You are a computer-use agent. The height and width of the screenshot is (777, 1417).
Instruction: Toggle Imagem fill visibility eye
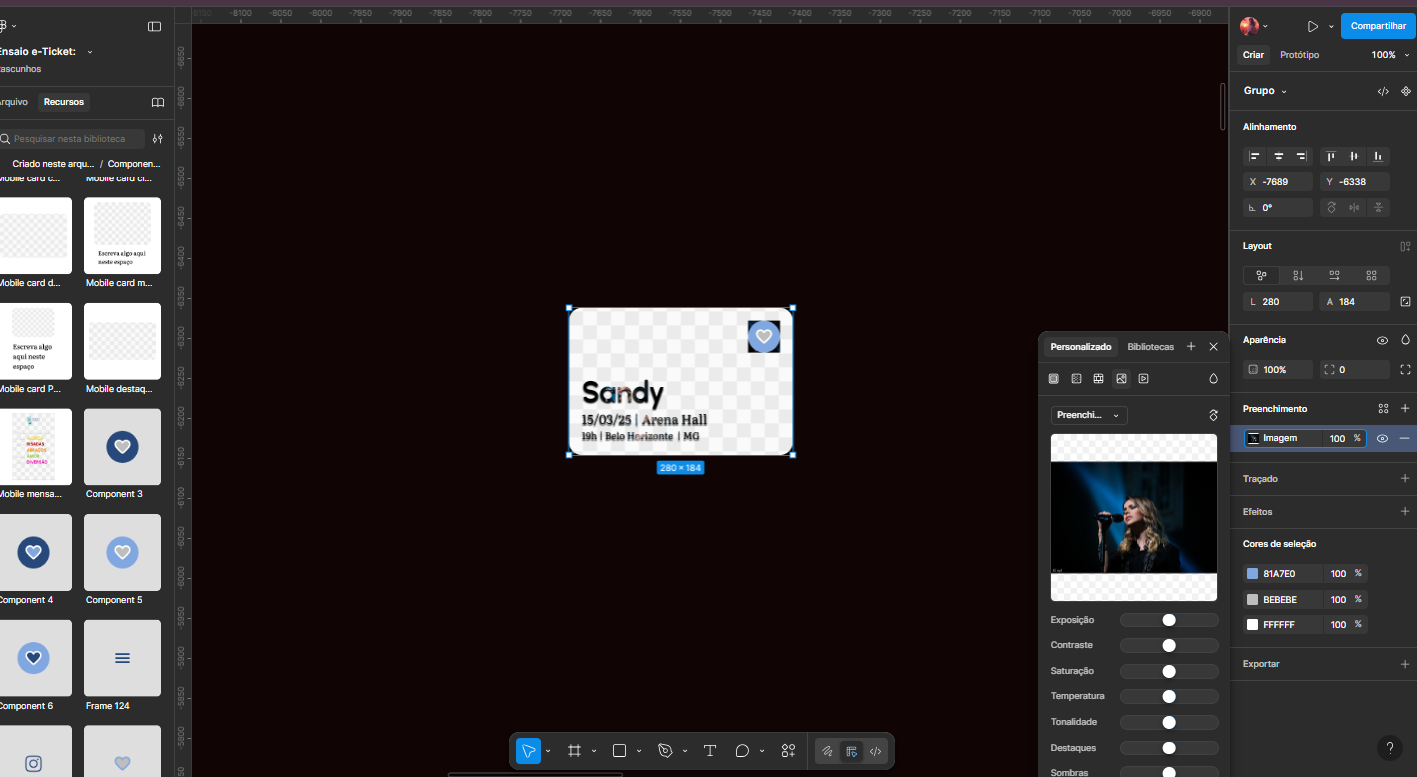tap(1382, 438)
